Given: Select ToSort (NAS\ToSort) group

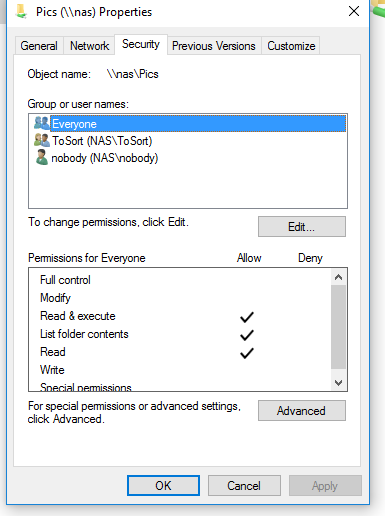Looking at the screenshot, I should coord(102,141).
